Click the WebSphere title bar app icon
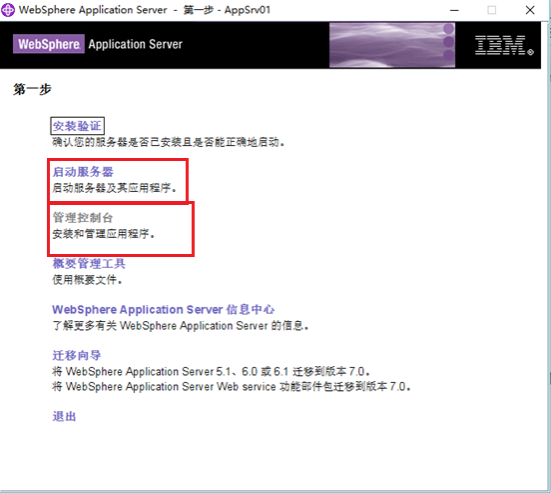Image resolution: width=551 pixels, height=493 pixels. click(8, 10)
